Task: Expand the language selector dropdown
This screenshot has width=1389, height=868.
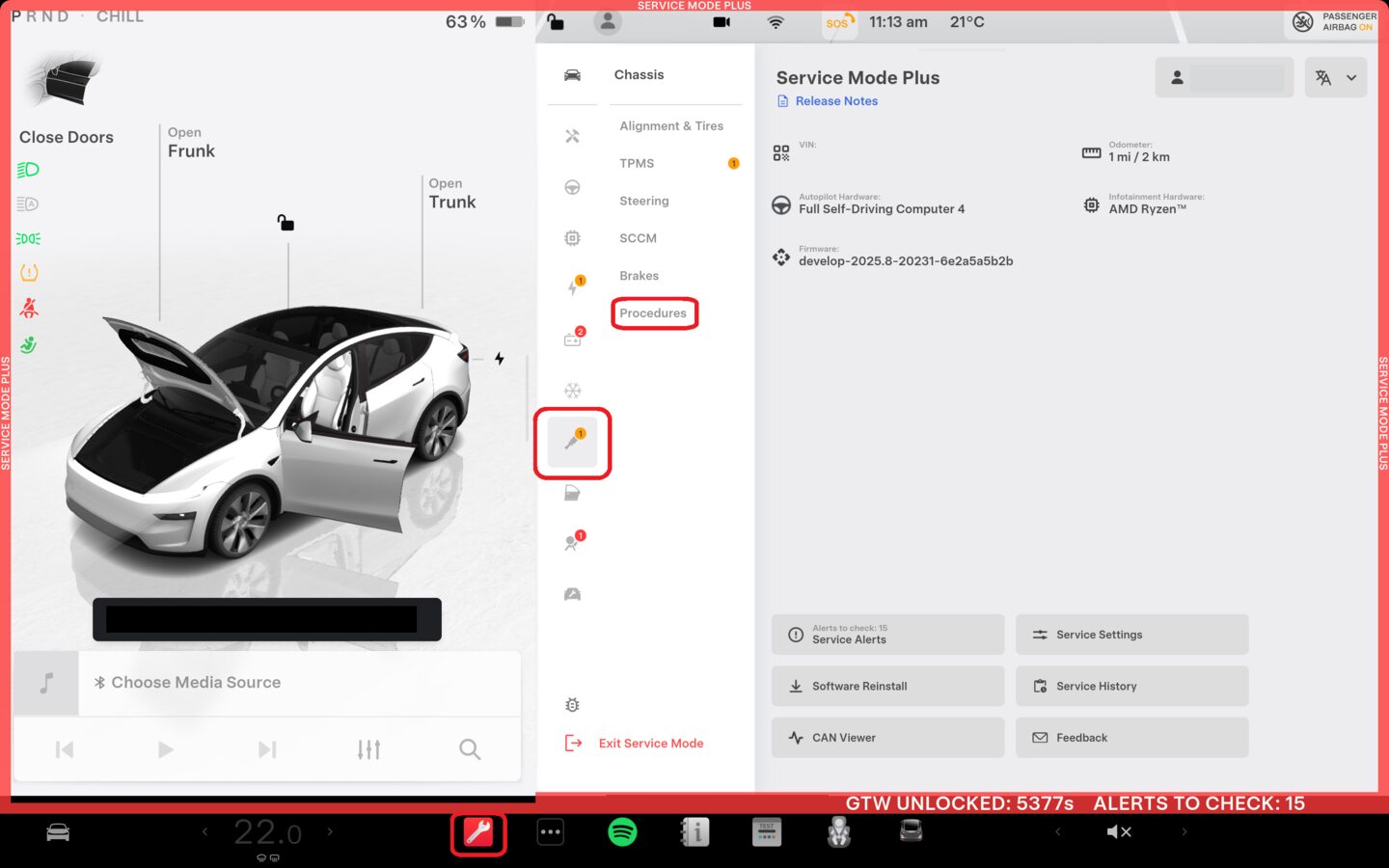Action: point(1336,78)
